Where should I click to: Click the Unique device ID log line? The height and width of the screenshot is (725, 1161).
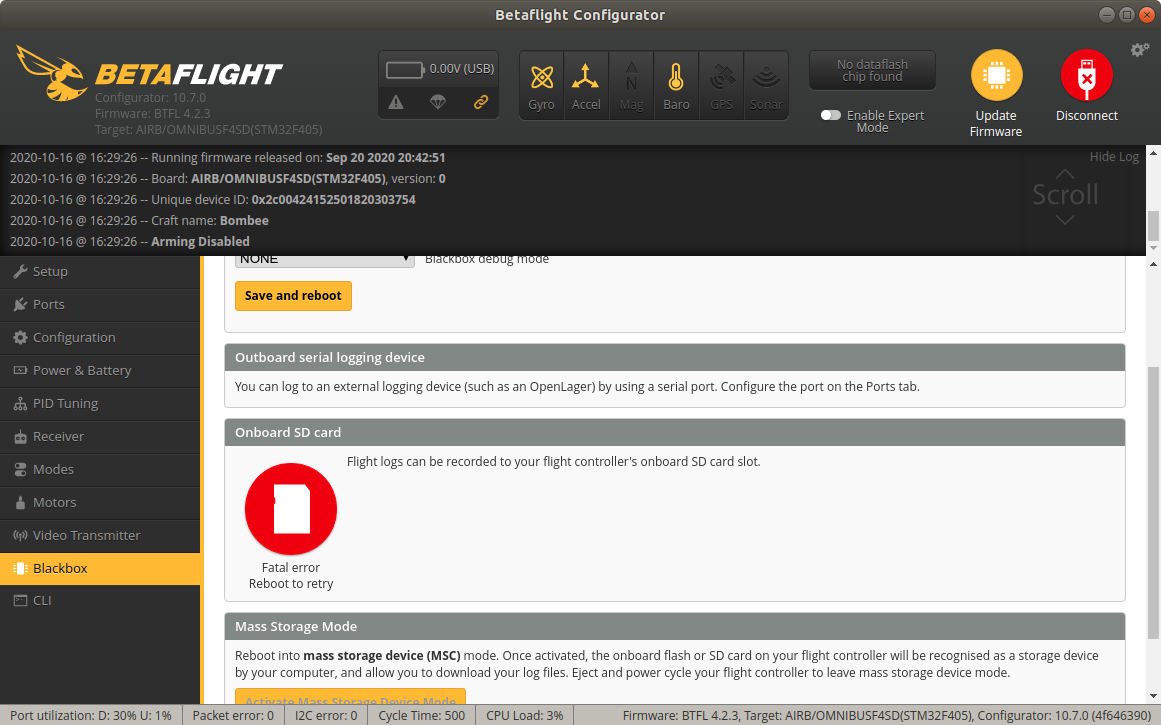(213, 200)
